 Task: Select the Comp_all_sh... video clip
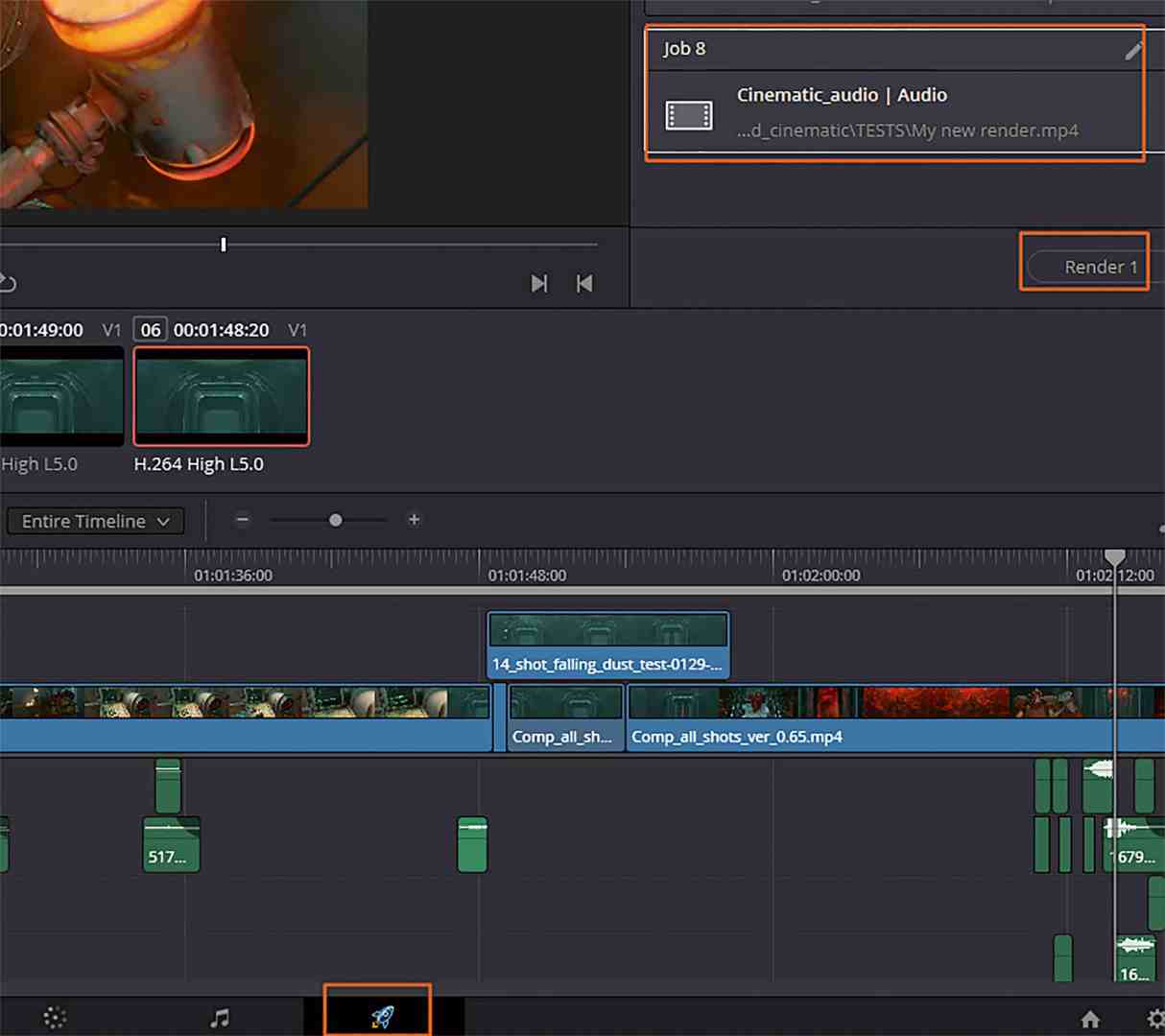(x=566, y=718)
